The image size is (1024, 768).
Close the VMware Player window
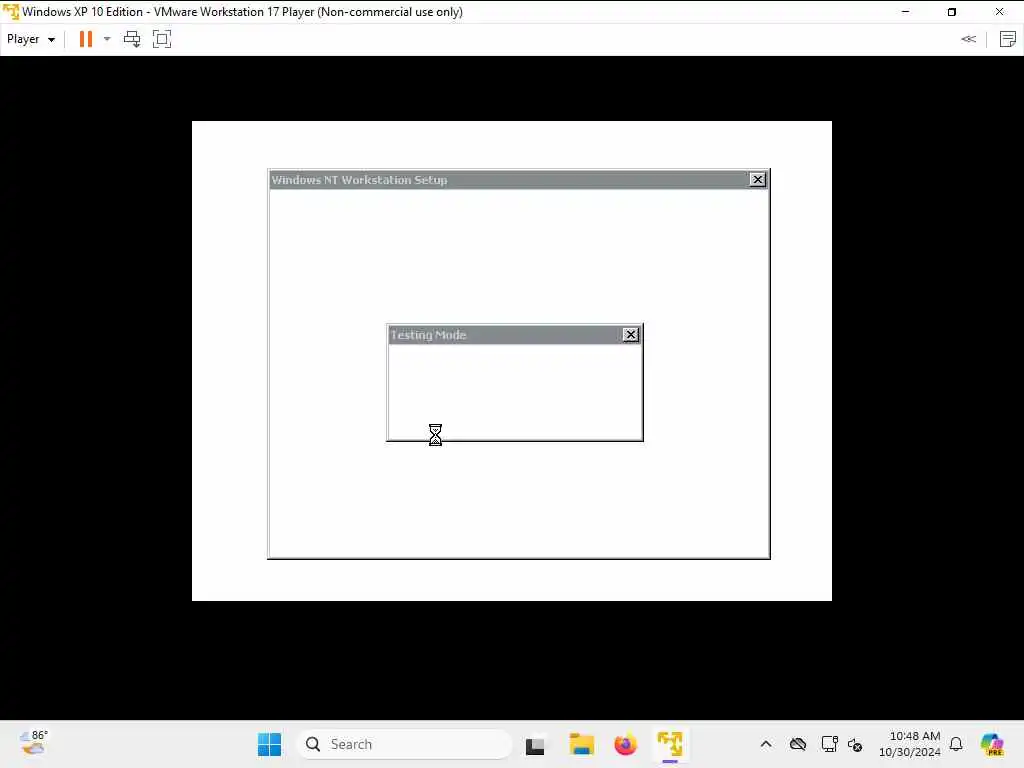pyautogui.click(x=999, y=12)
